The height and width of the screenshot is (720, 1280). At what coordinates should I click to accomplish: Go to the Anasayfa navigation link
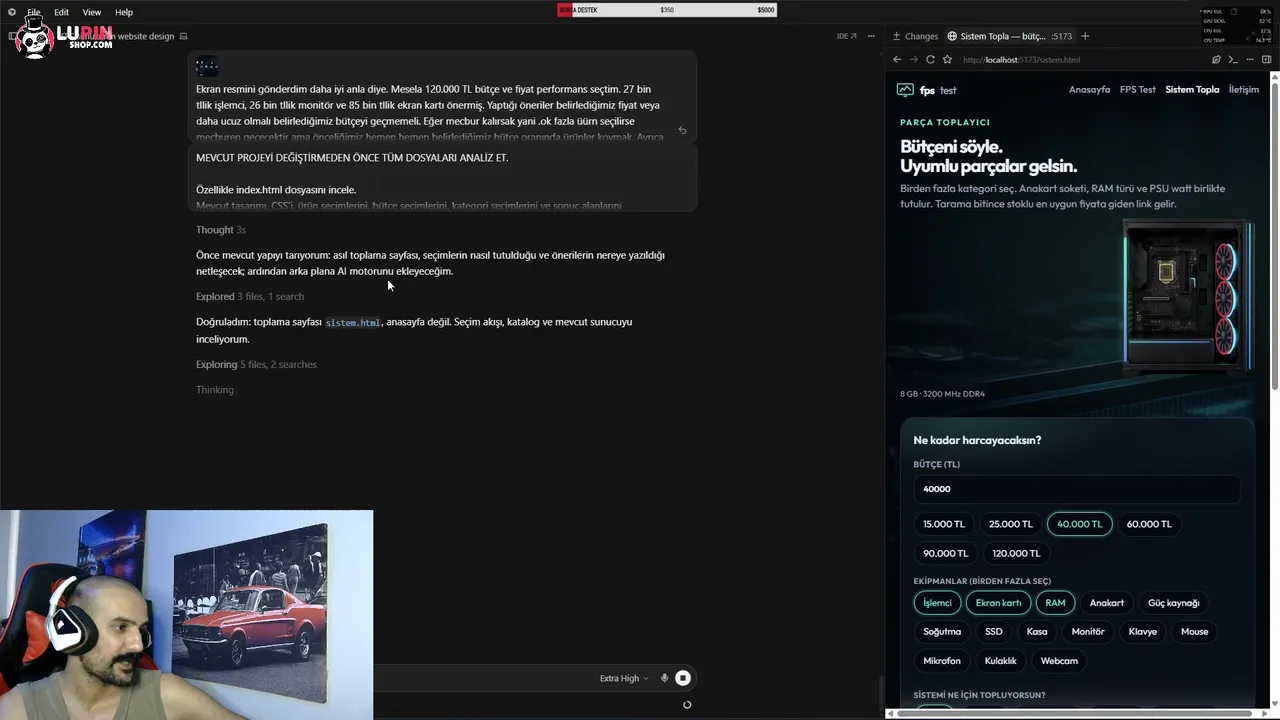(x=1089, y=90)
